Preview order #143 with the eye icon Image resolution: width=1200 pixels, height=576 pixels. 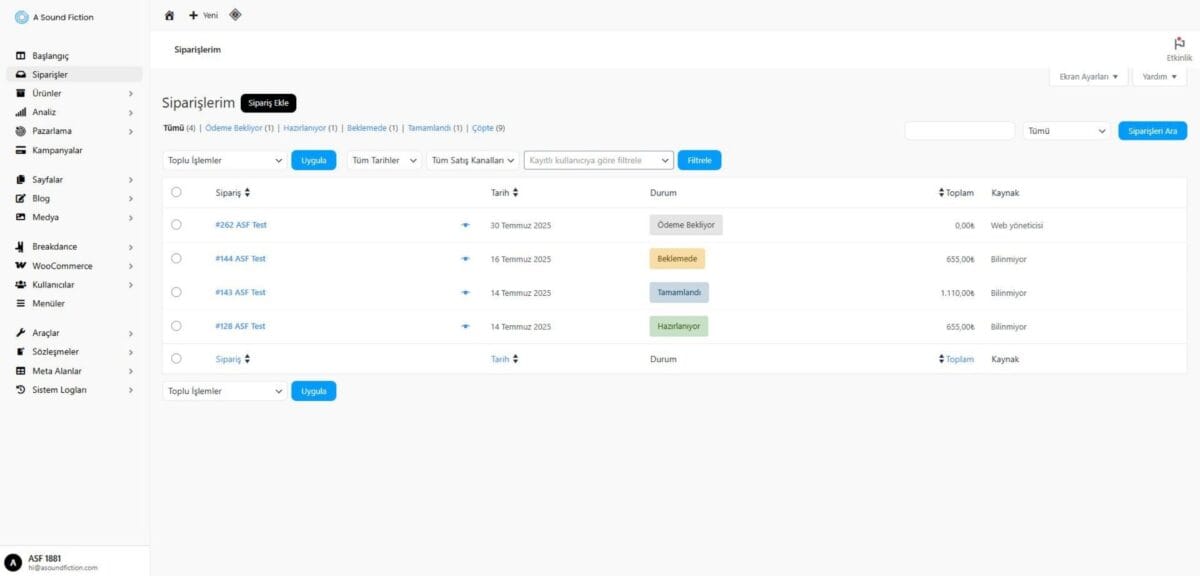coord(465,293)
